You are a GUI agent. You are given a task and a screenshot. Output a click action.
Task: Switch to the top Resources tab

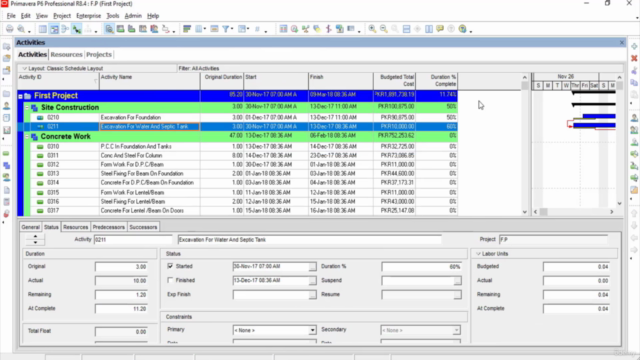67,54
